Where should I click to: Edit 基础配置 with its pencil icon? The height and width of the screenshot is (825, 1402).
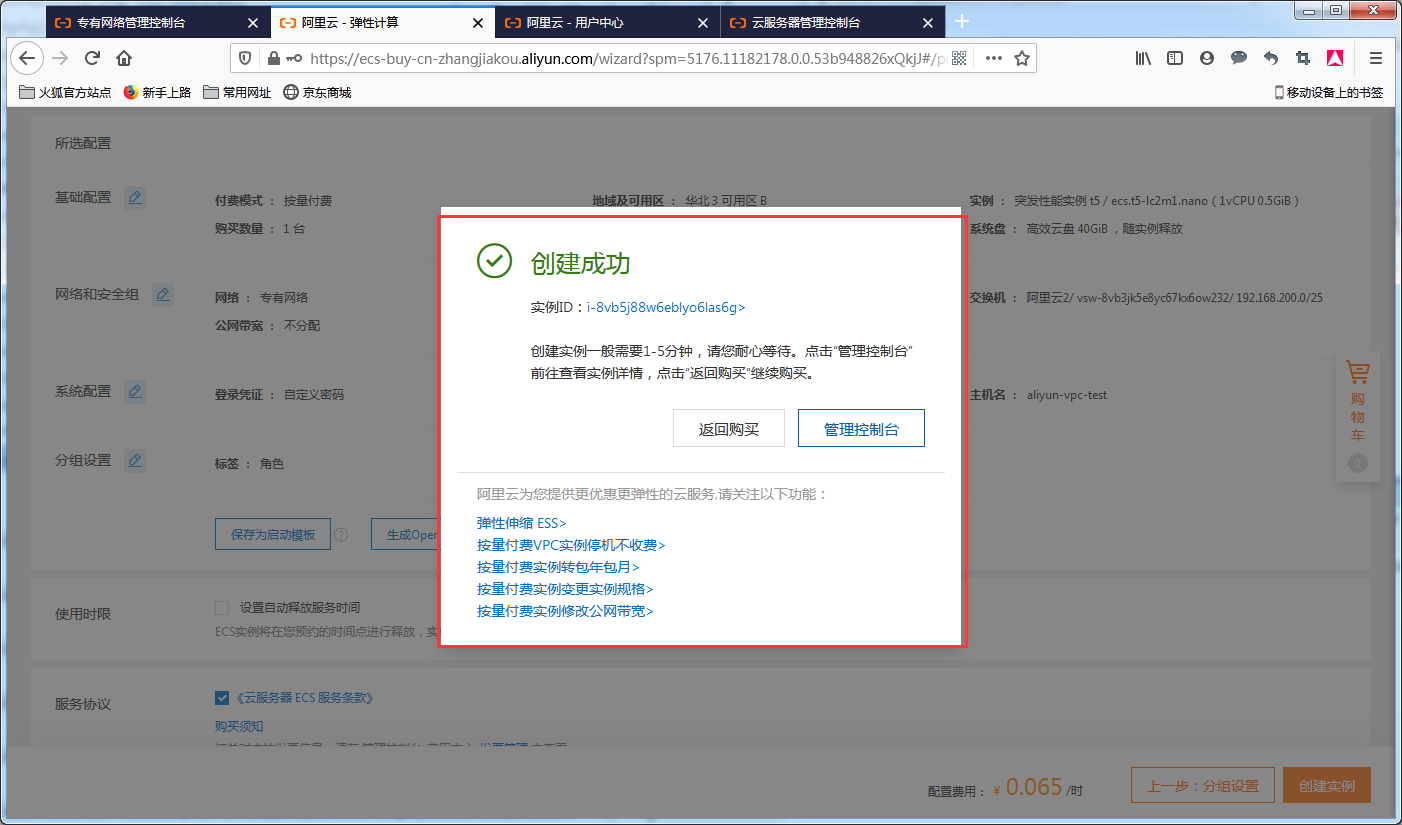[x=135, y=197]
